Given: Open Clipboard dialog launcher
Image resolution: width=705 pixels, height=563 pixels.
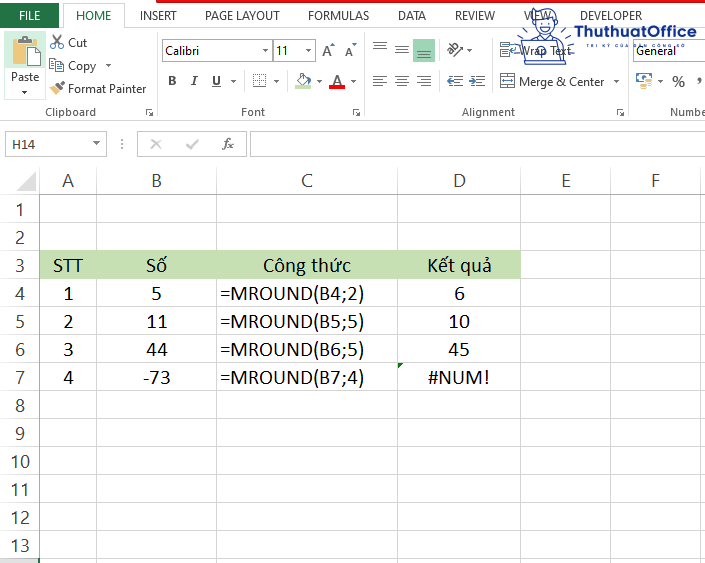Looking at the screenshot, I should click(x=149, y=112).
